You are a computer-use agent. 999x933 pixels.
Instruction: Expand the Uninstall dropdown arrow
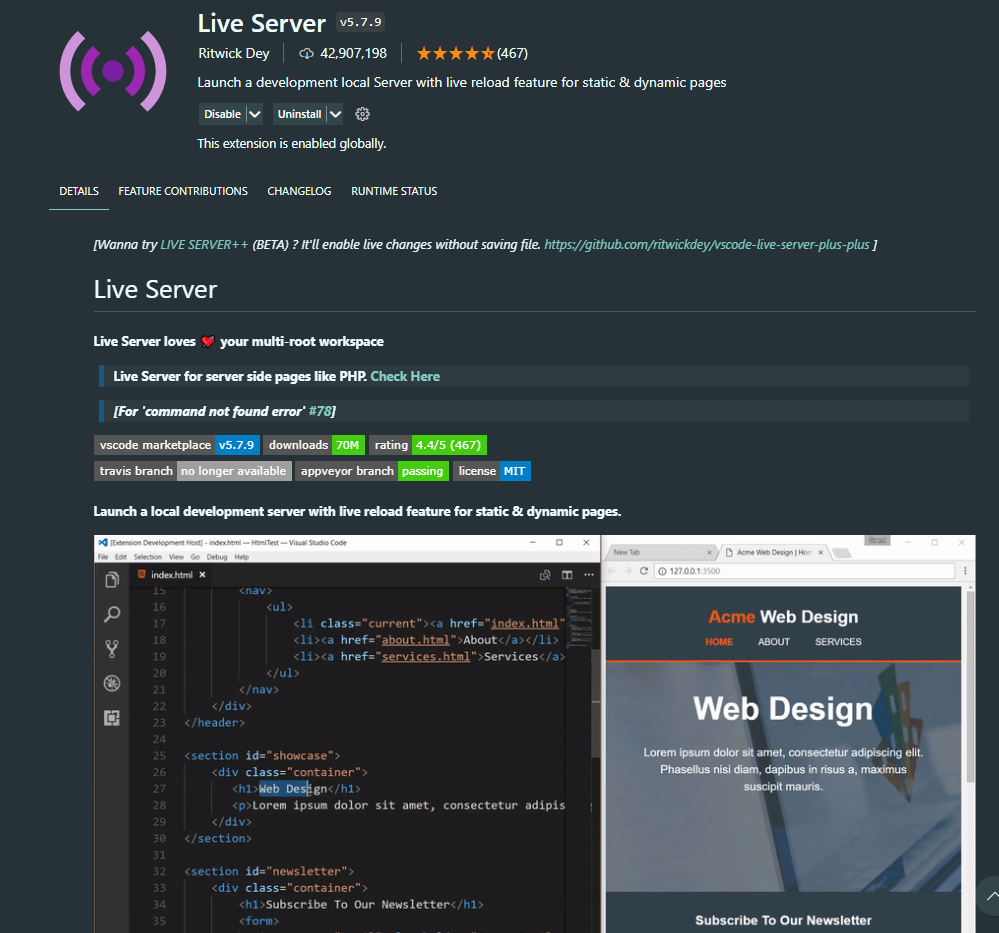coord(335,114)
